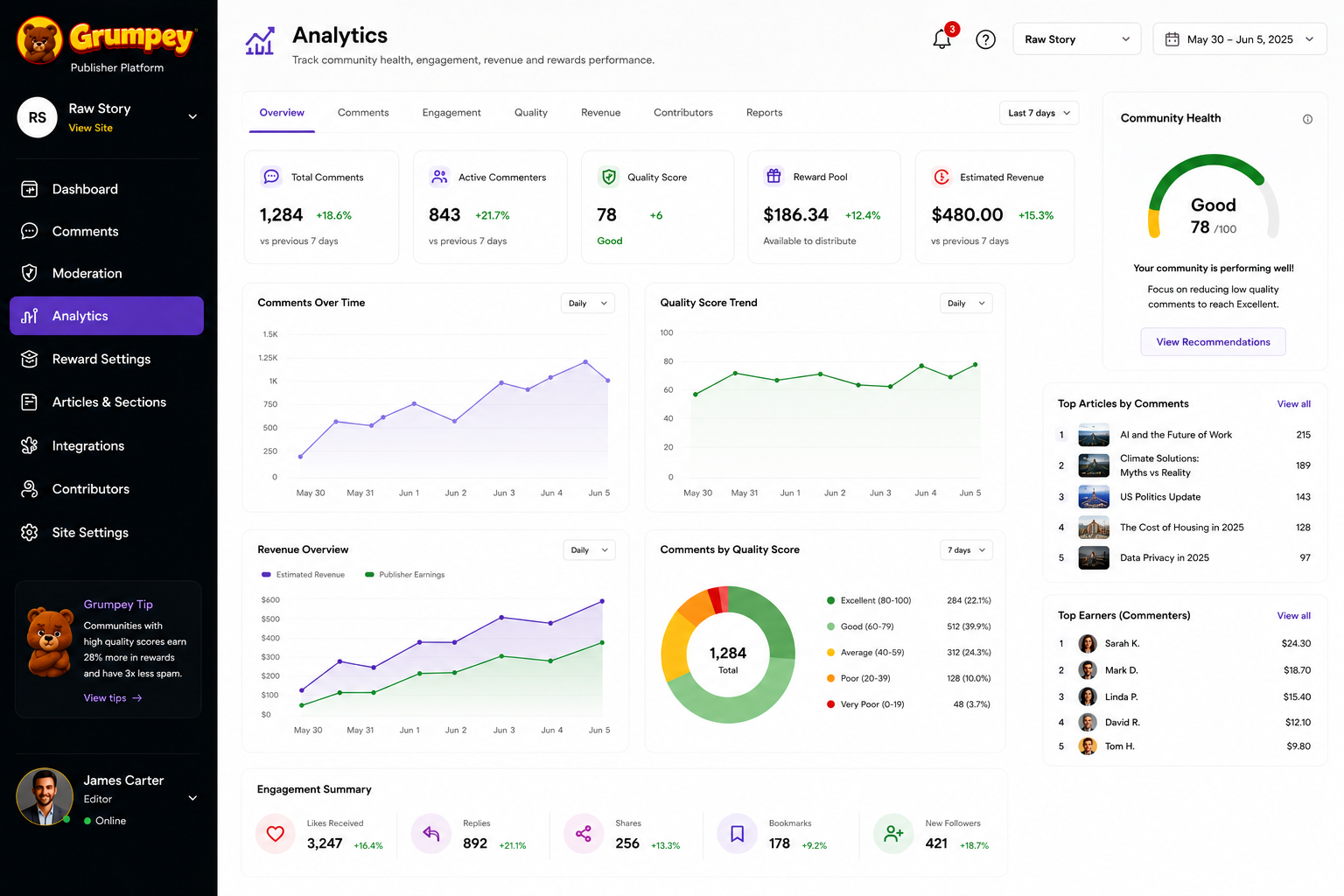The image size is (1344, 896).
Task: Expand the Raw Story sidebar site switcher chevron
Action: pyautogui.click(x=192, y=116)
